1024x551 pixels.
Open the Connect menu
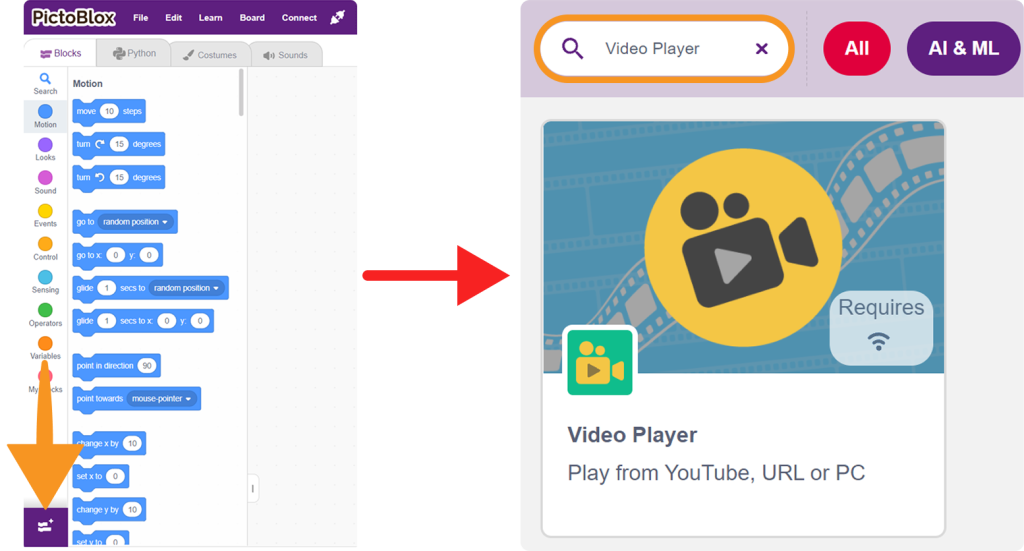point(299,18)
